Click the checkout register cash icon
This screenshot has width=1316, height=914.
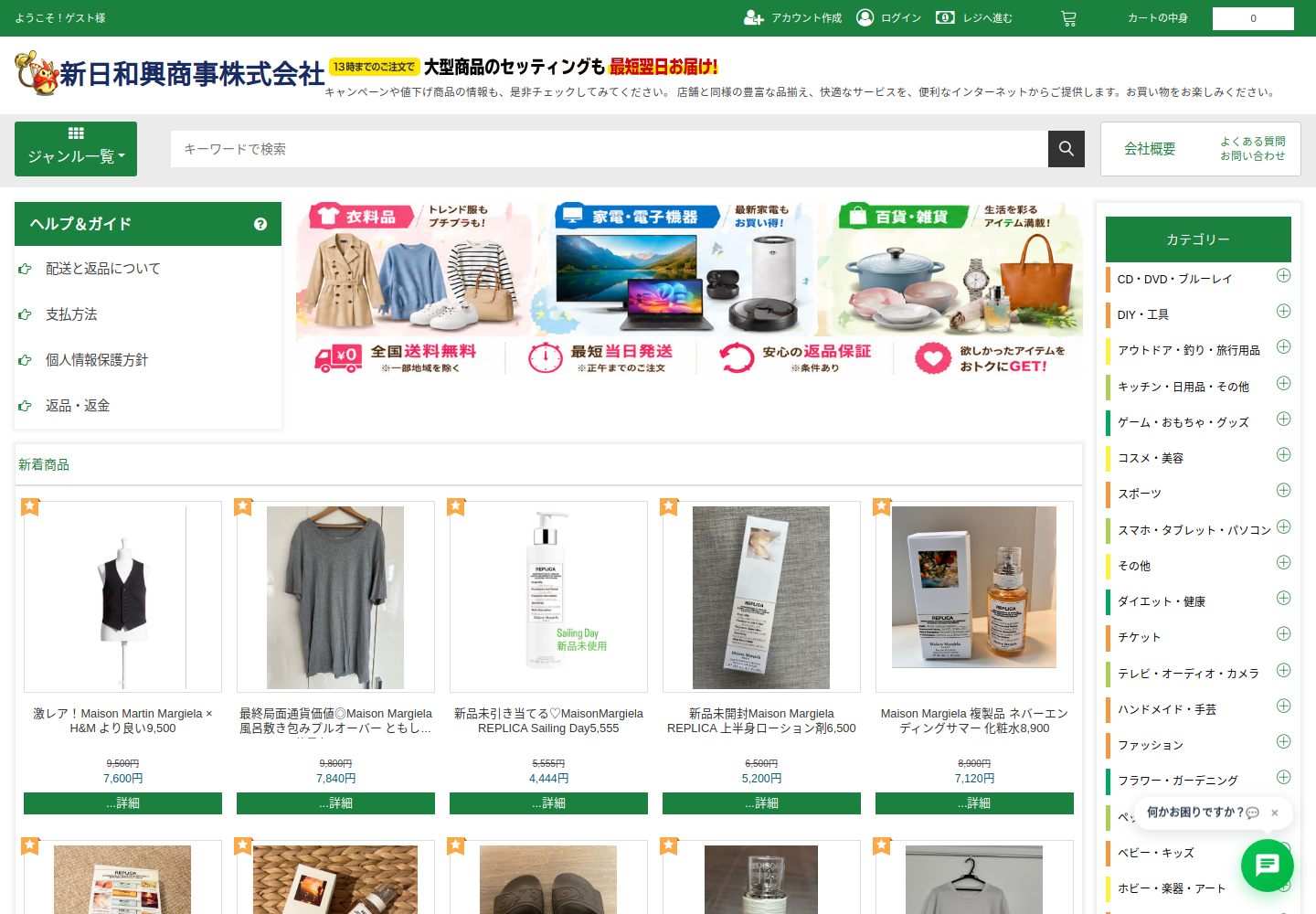pyautogui.click(x=945, y=17)
